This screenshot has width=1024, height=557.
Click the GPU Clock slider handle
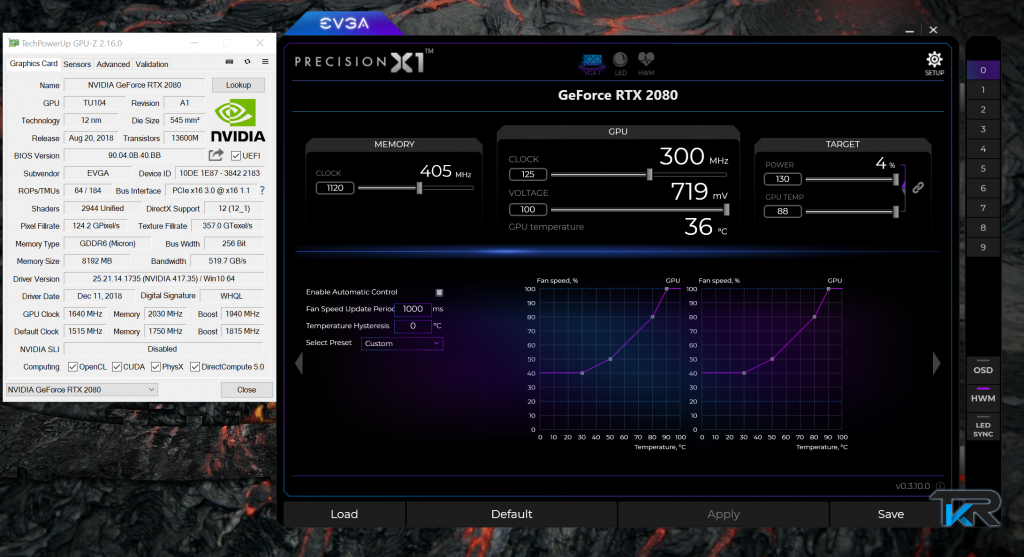tap(649, 174)
